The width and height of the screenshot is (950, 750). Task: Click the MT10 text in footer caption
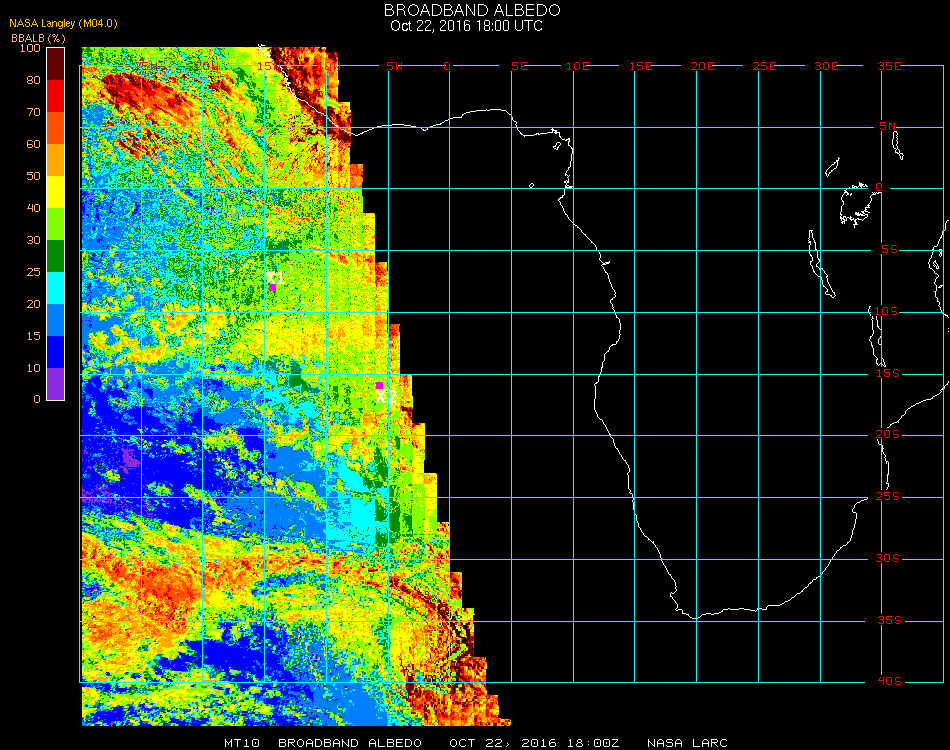pyautogui.click(x=242, y=743)
